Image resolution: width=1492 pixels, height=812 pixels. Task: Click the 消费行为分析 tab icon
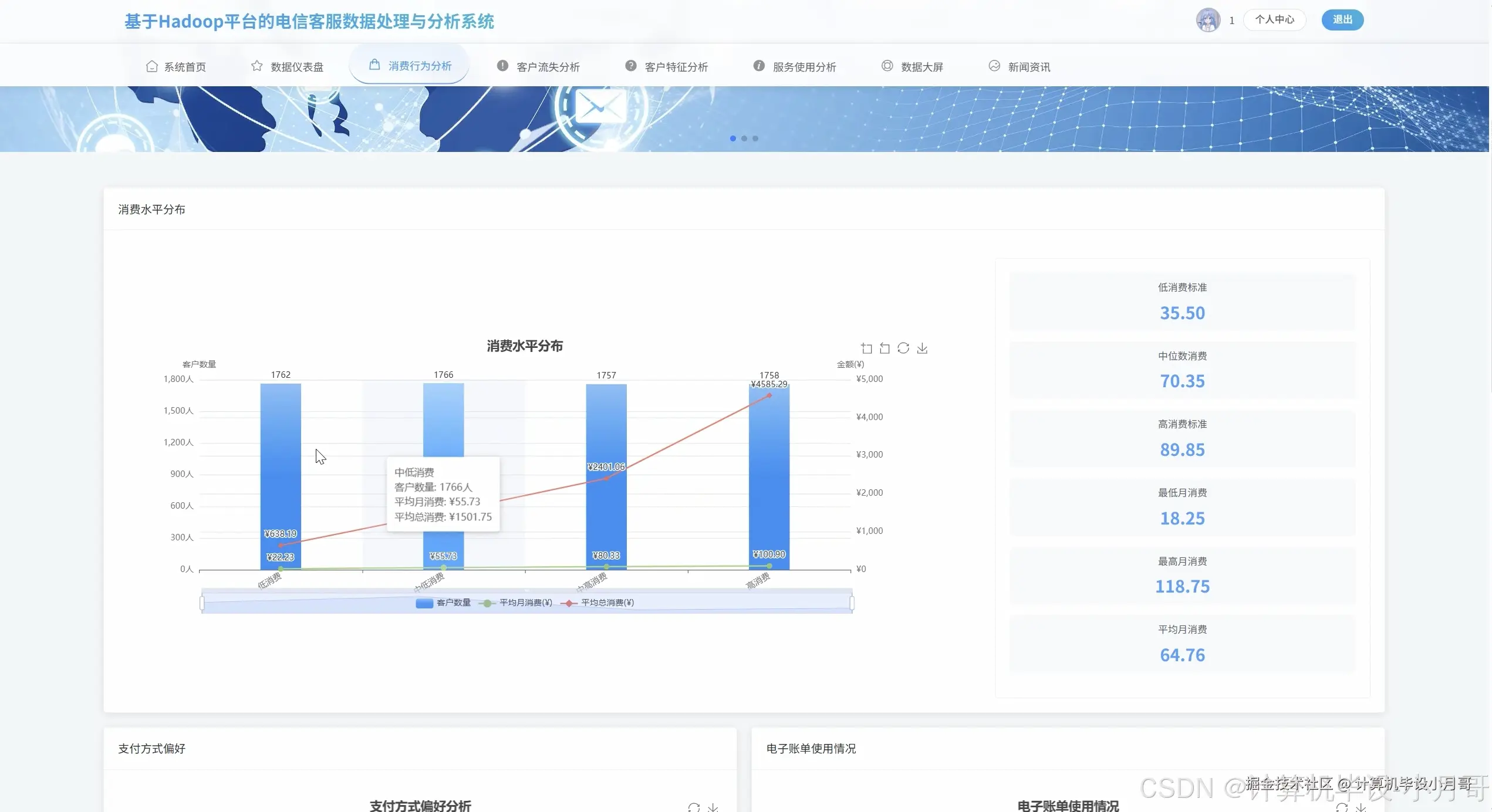point(374,66)
